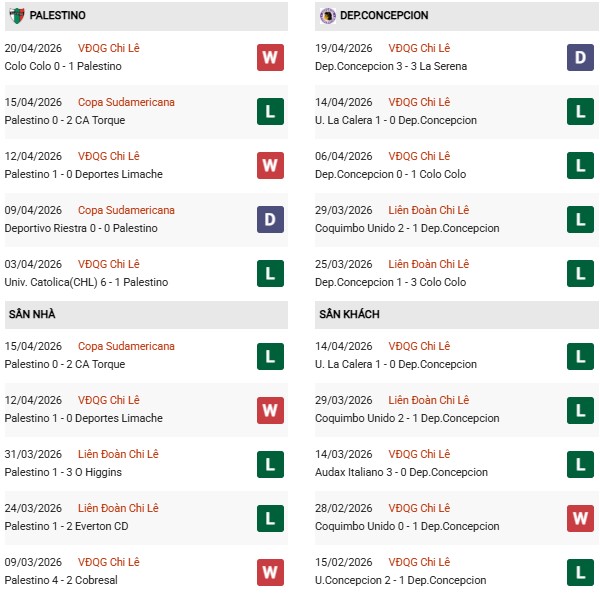Click D badge for Dep.Concepcion 3-3 La Serena

[580, 57]
